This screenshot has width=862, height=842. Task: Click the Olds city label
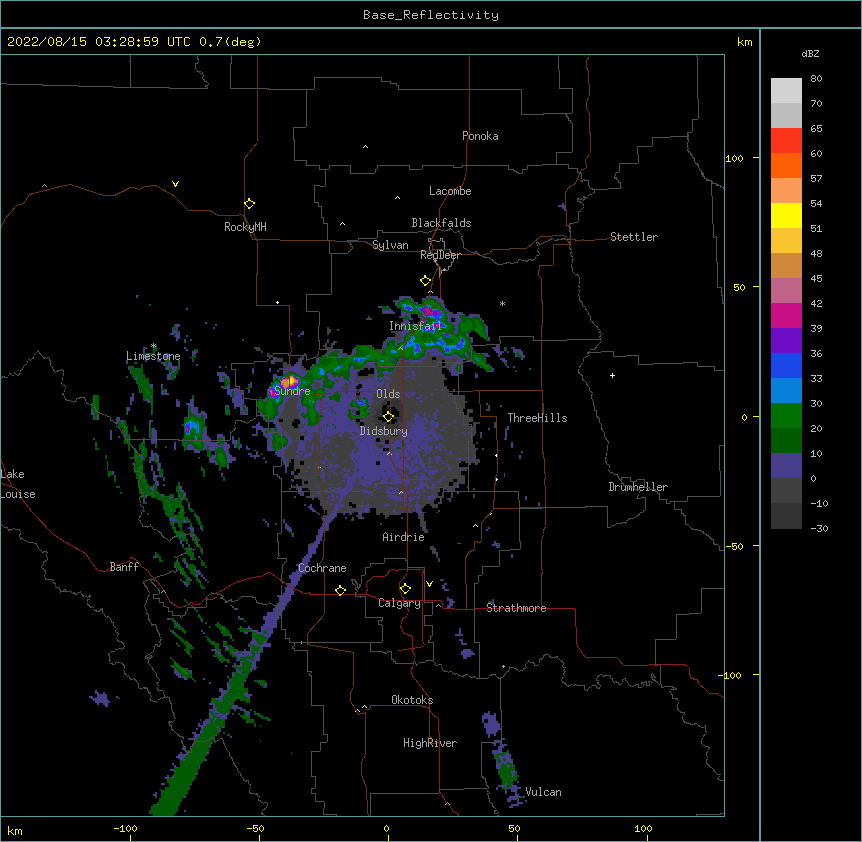pos(388,394)
